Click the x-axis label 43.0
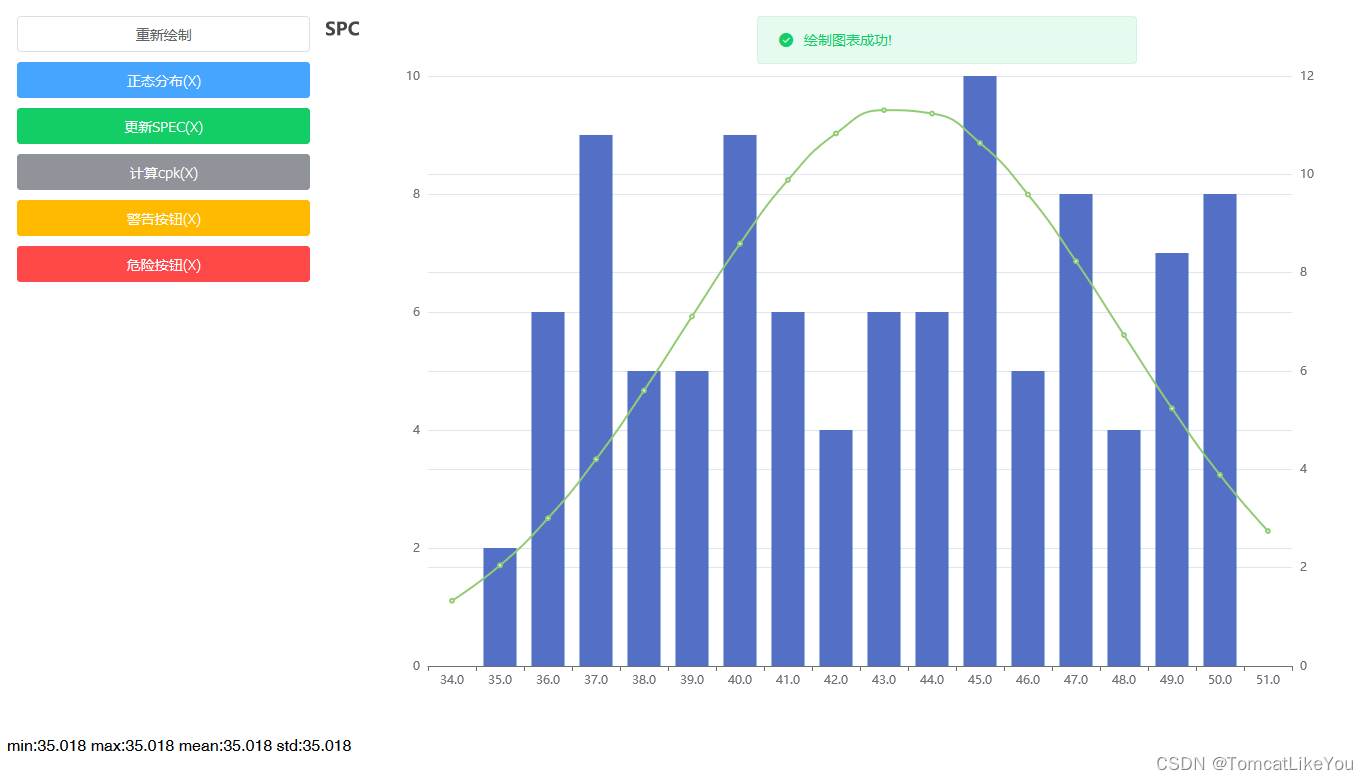The height and width of the screenshot is (780, 1368). coord(884,680)
